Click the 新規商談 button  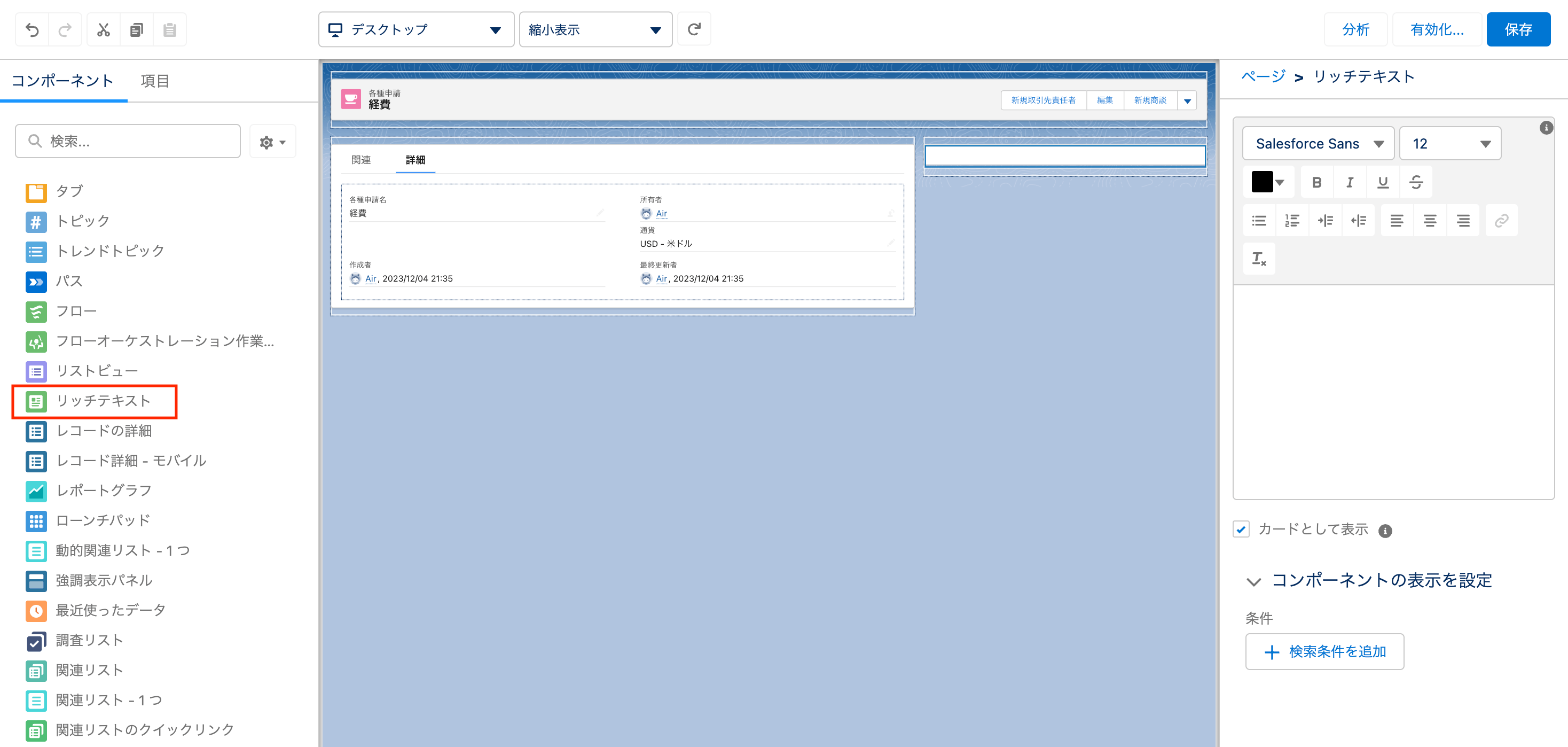tap(1150, 100)
